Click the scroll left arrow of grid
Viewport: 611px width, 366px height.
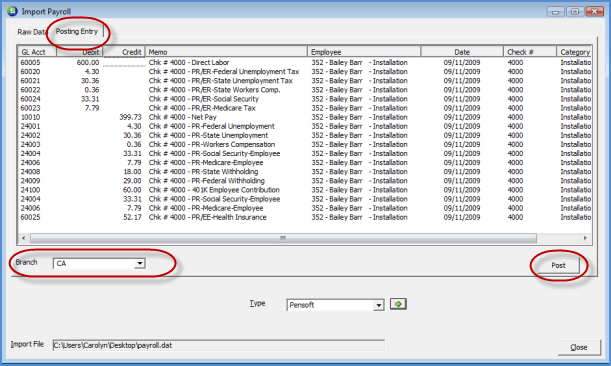[x=24, y=238]
